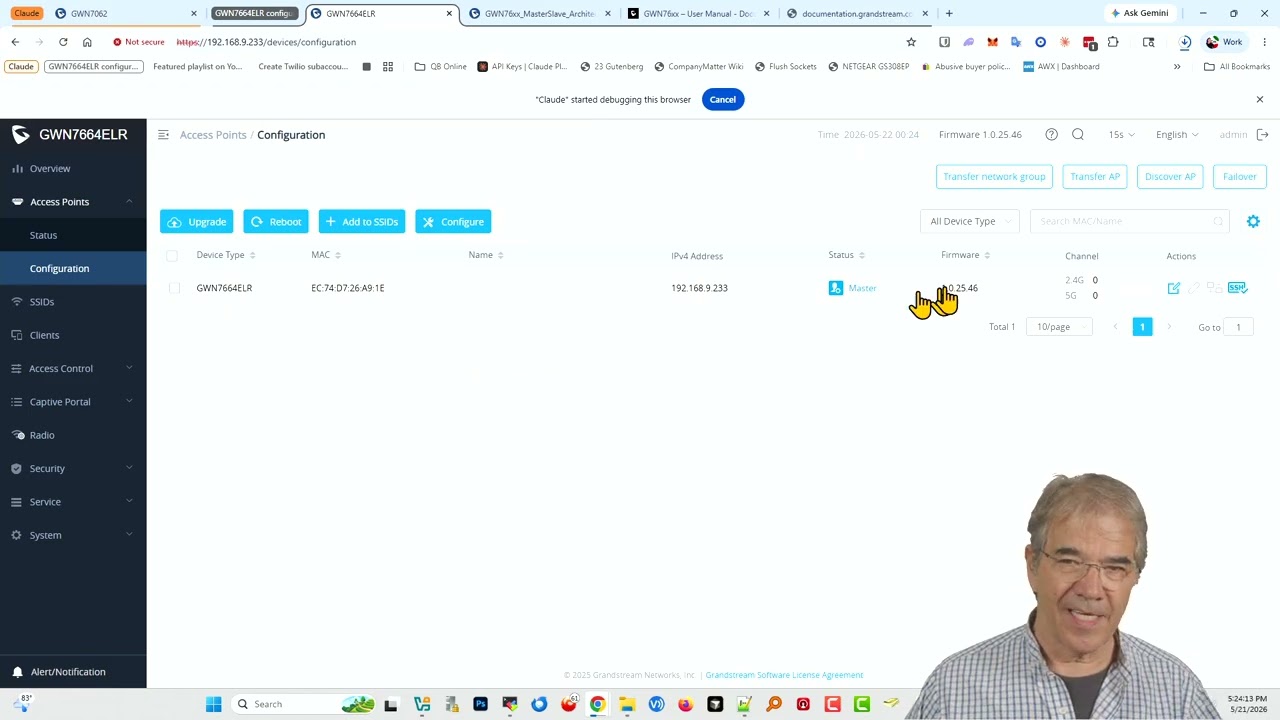Collapse the sidebar with the menu fold icon
This screenshot has height=720, width=1280.
coord(163,134)
